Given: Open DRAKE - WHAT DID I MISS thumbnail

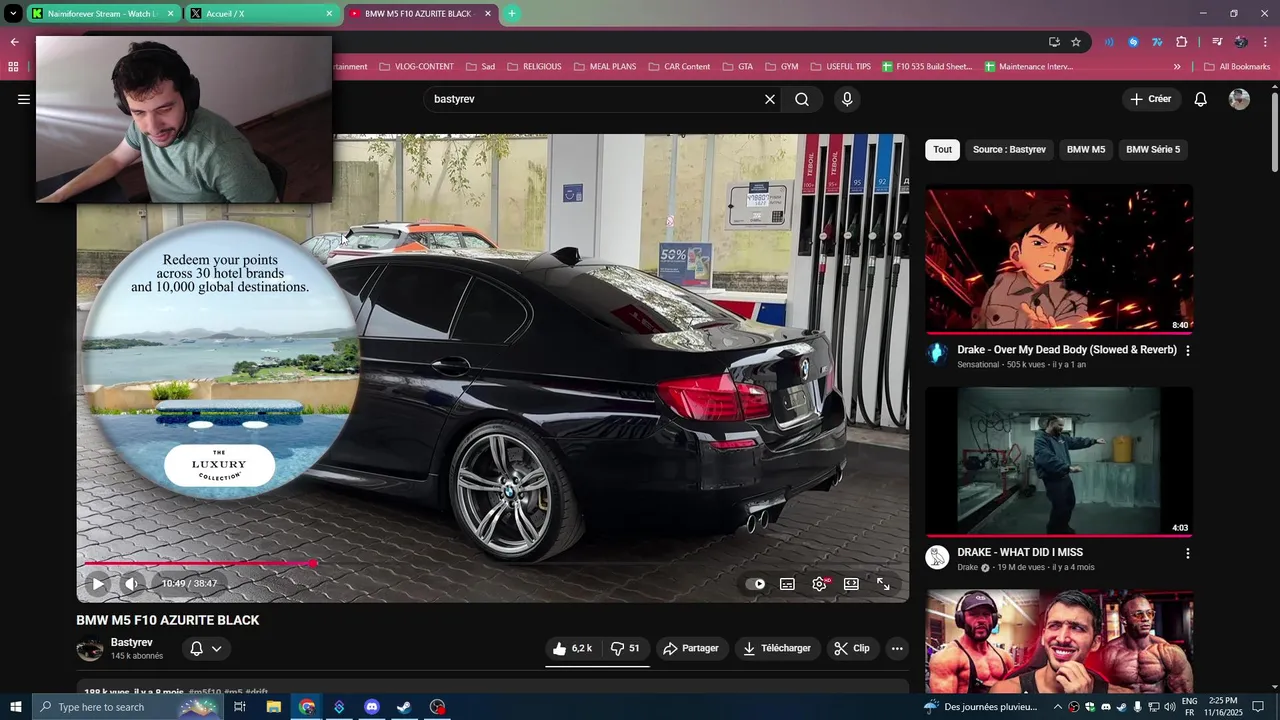Looking at the screenshot, I should [x=1059, y=461].
